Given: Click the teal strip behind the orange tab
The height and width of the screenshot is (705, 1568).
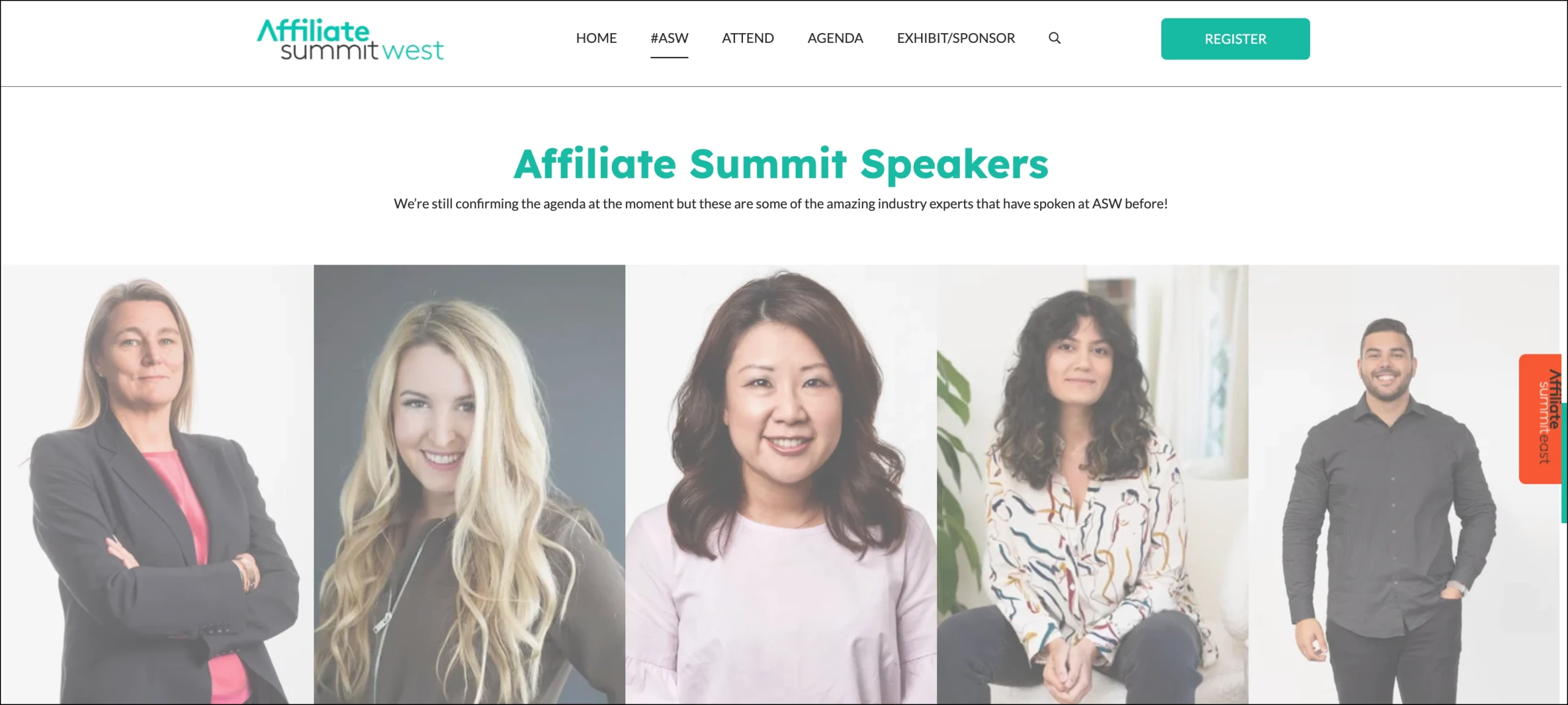Looking at the screenshot, I should coord(1564,502).
